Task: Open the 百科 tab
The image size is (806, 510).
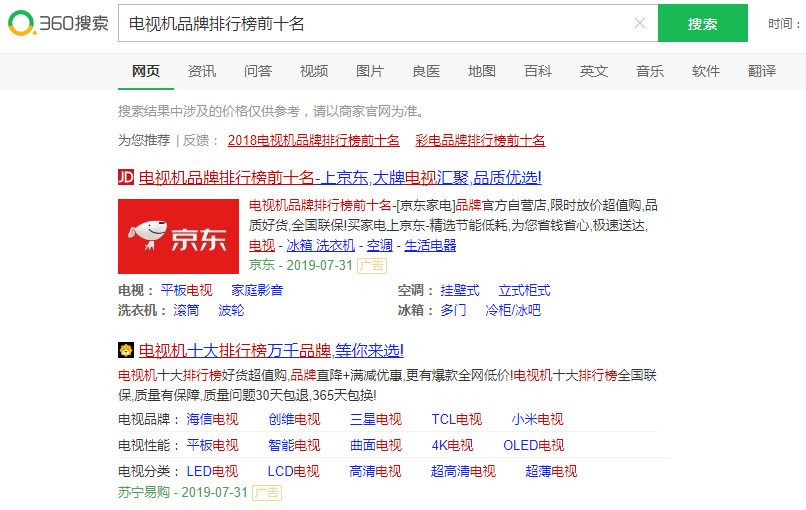Action: coord(538,71)
